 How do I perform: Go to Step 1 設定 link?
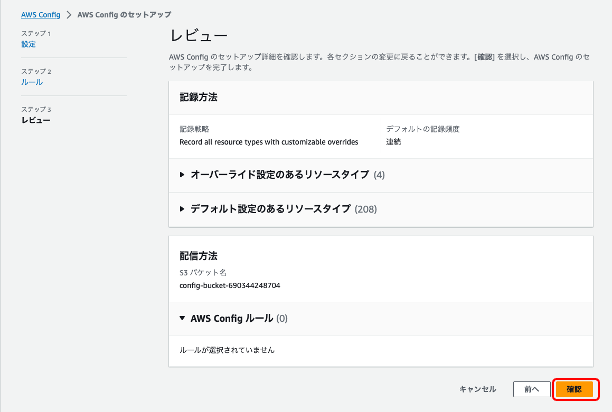point(28,44)
